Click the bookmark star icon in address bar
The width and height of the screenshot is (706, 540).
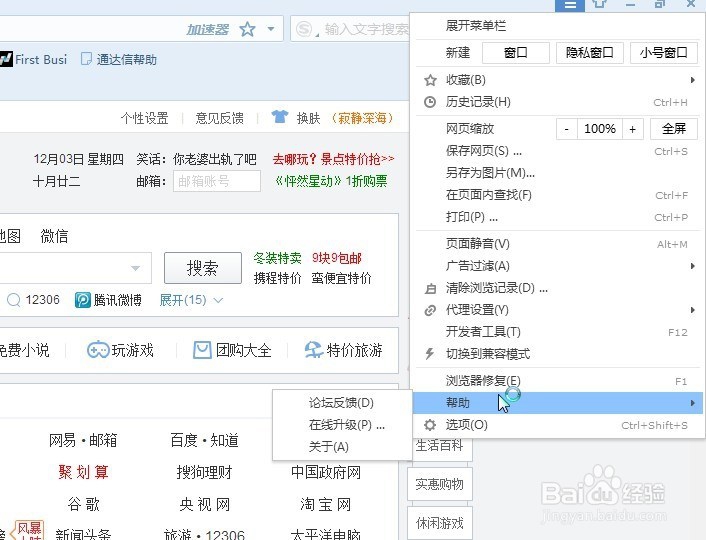[247, 29]
